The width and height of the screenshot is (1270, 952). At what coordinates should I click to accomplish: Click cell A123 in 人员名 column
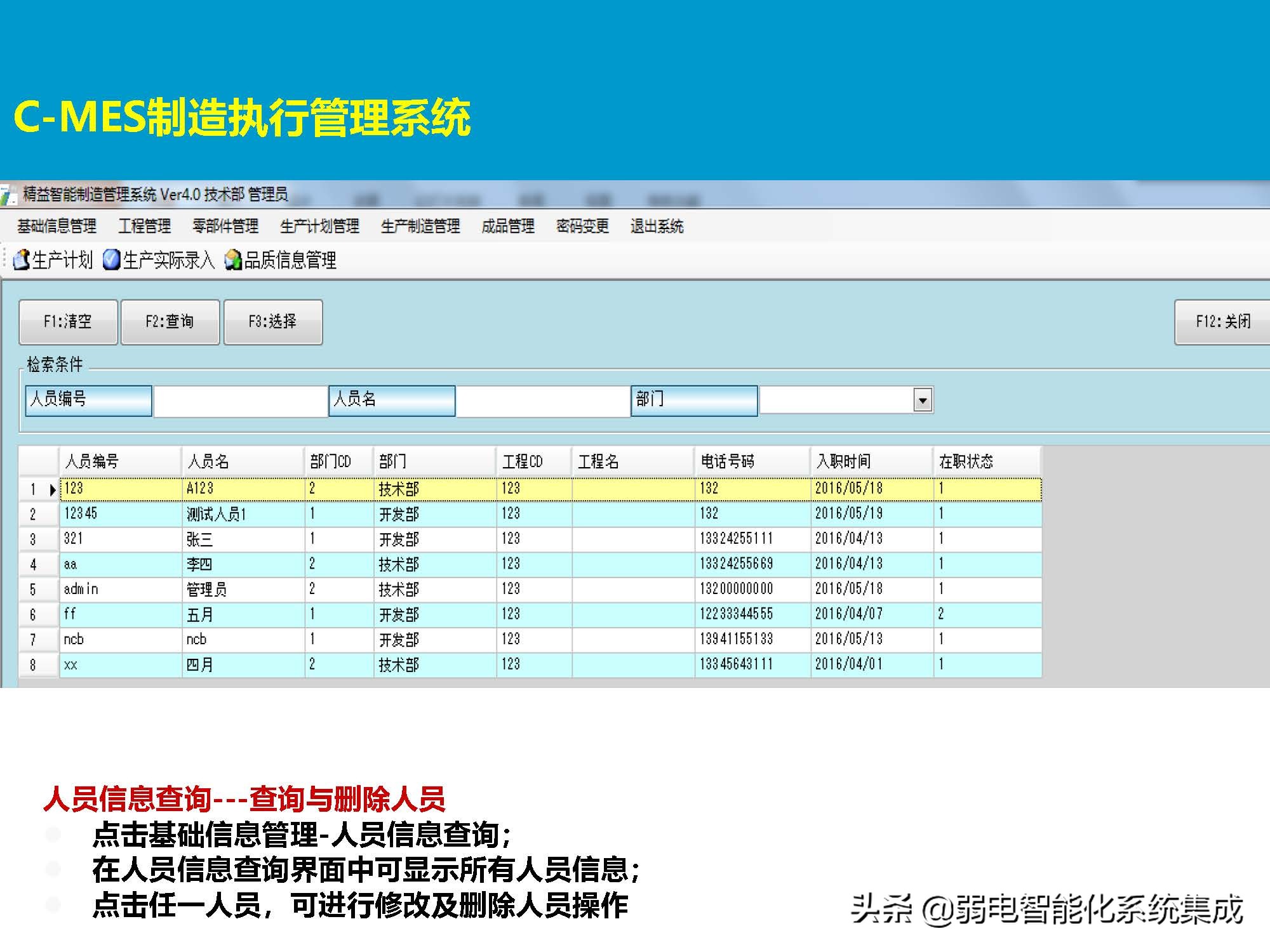243,489
